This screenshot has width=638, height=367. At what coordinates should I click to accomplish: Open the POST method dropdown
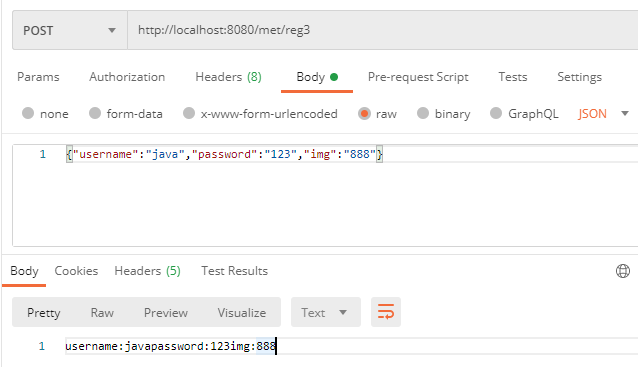[70, 31]
